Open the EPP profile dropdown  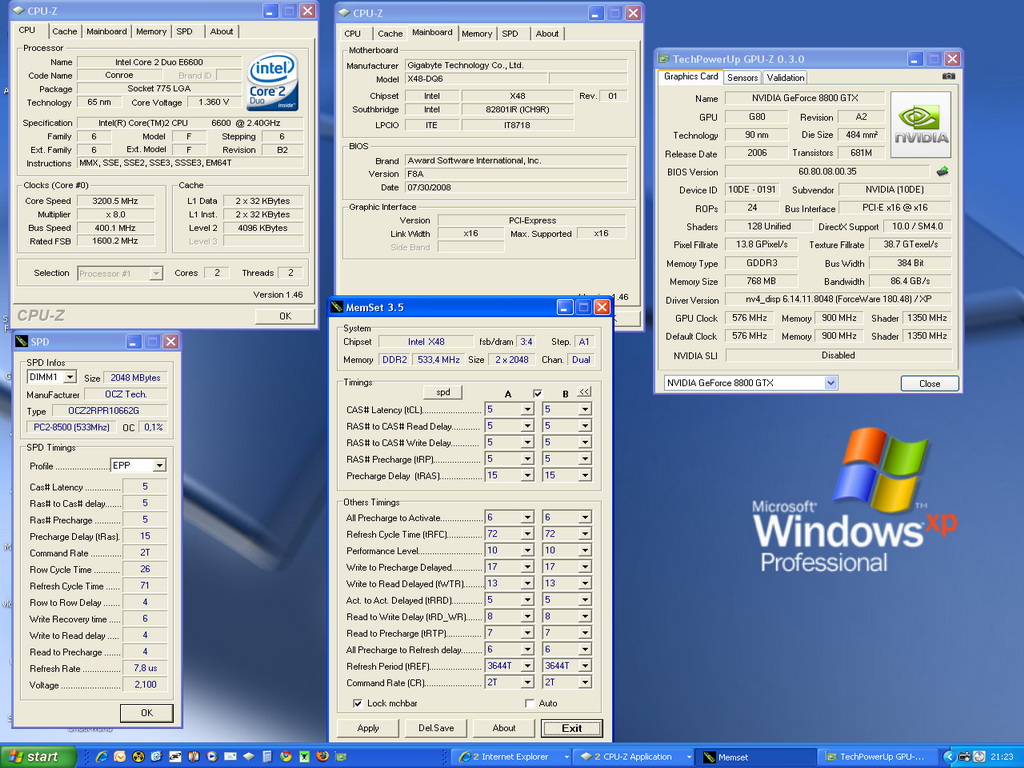coord(159,466)
